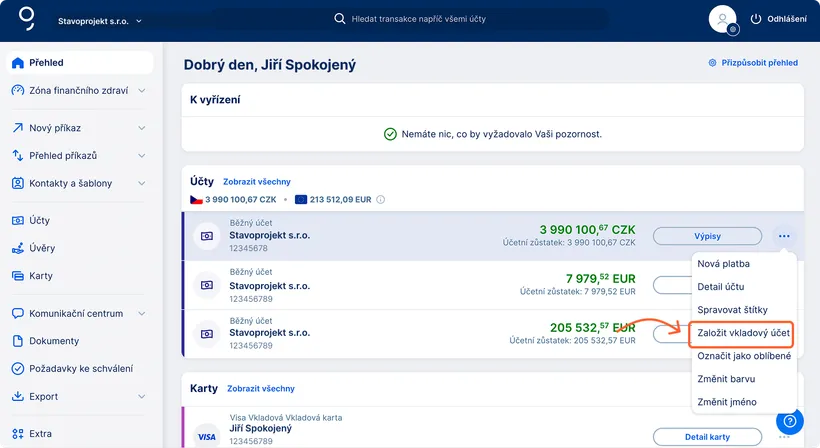Click the Odhlášení power icon
This screenshot has height=448, width=820.
[x=756, y=19]
